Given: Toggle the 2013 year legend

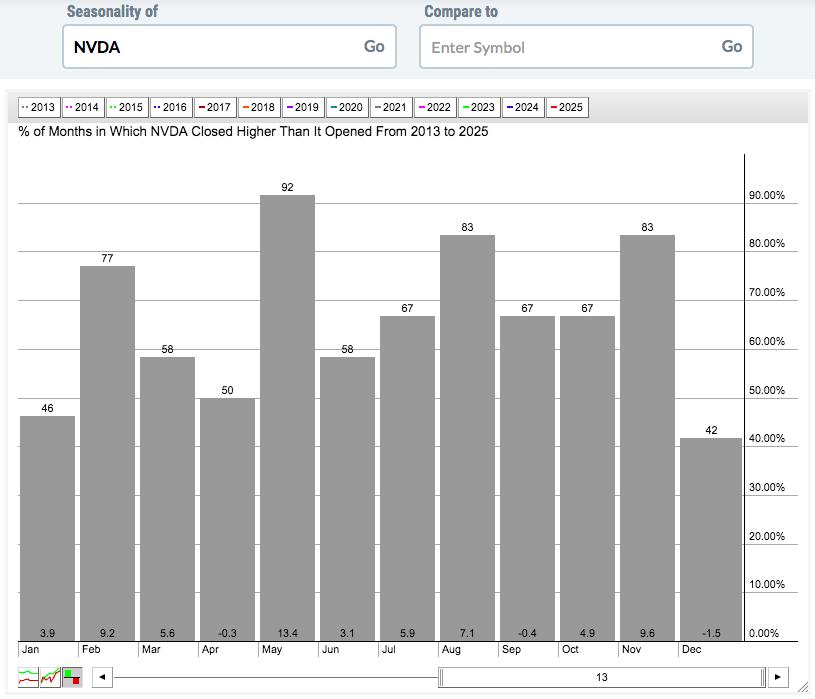Looking at the screenshot, I should [39, 108].
